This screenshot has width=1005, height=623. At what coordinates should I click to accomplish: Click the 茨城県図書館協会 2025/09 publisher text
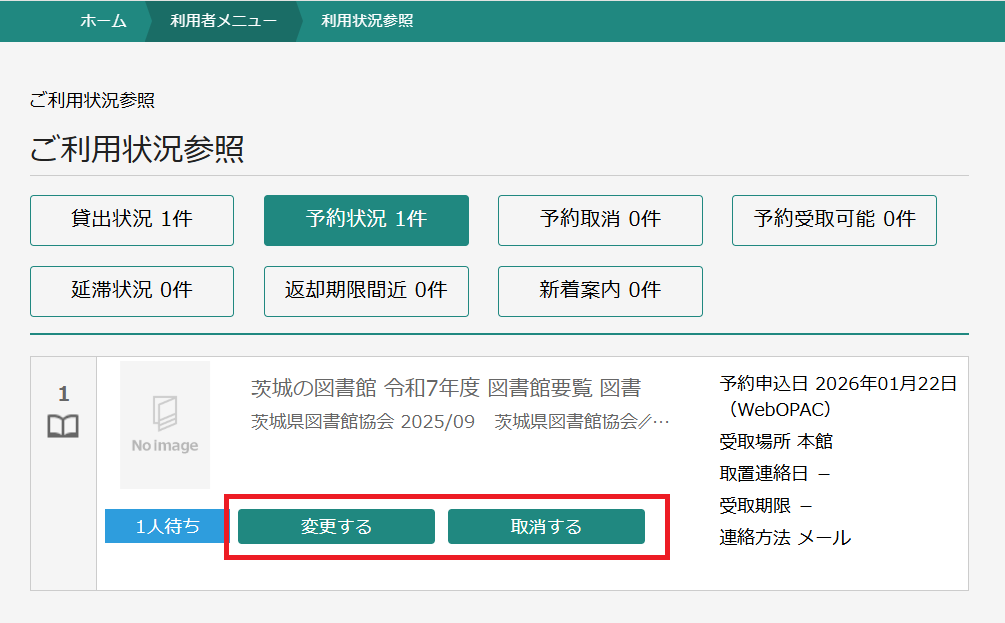362,421
